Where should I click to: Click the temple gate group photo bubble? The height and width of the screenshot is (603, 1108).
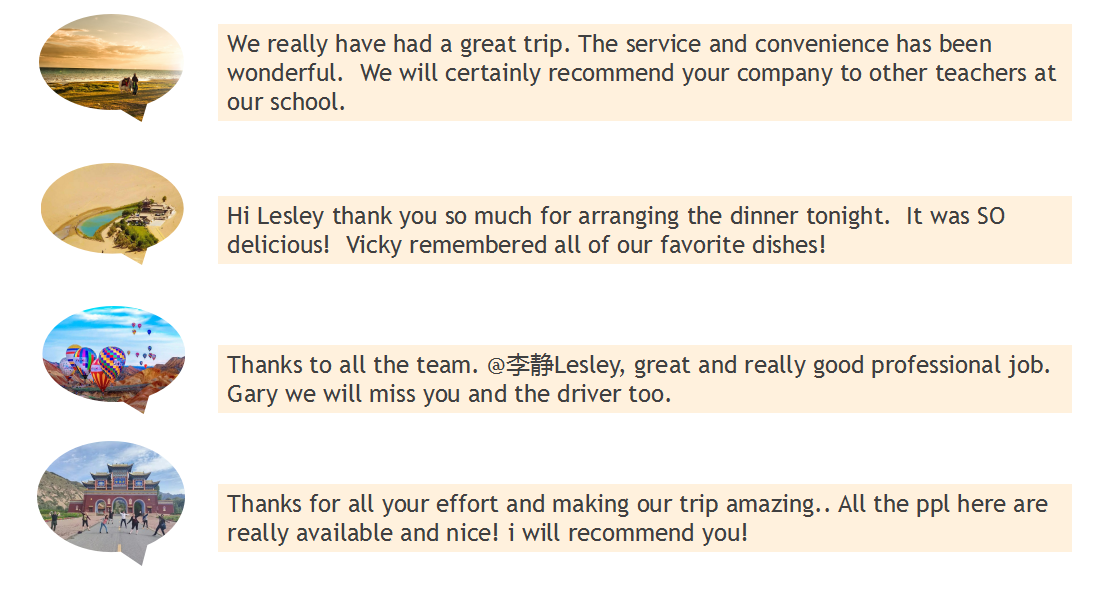111,495
